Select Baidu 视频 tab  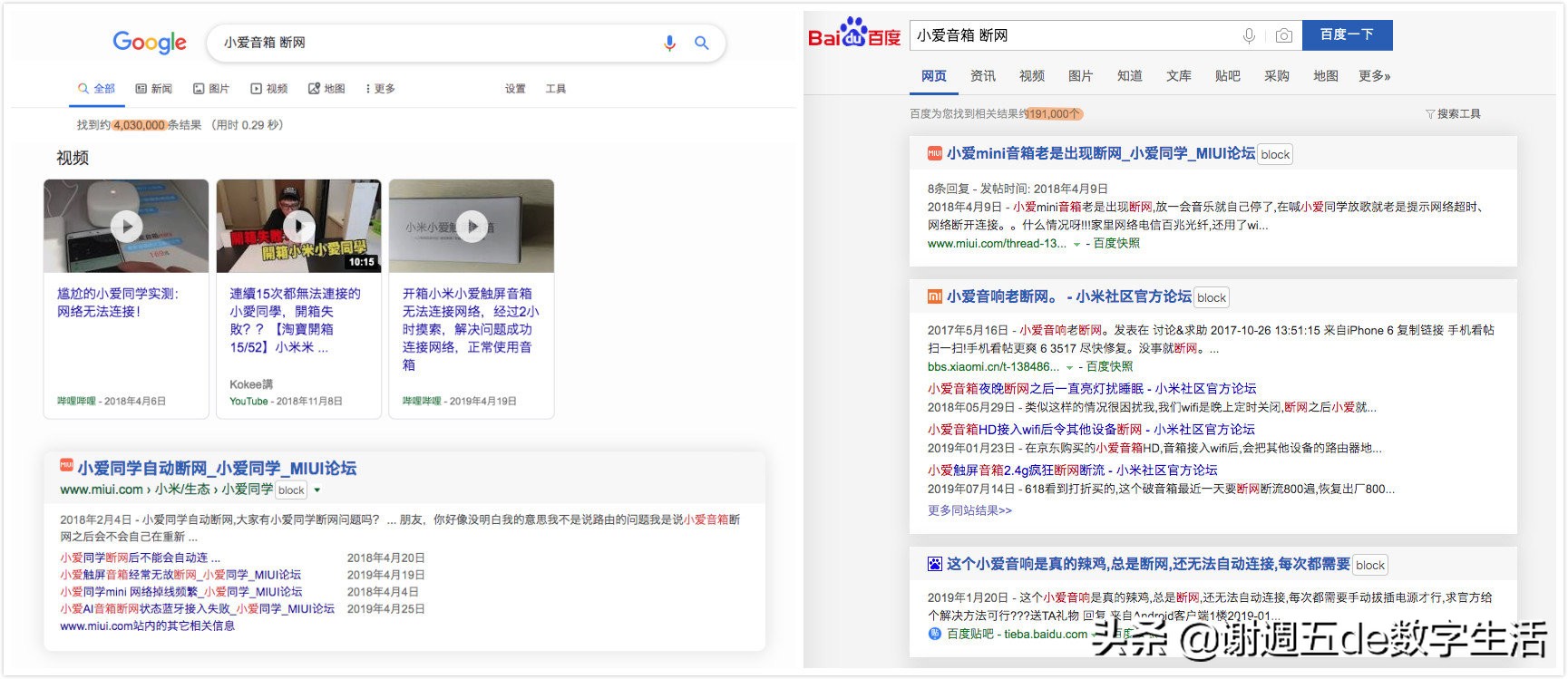1032,76
